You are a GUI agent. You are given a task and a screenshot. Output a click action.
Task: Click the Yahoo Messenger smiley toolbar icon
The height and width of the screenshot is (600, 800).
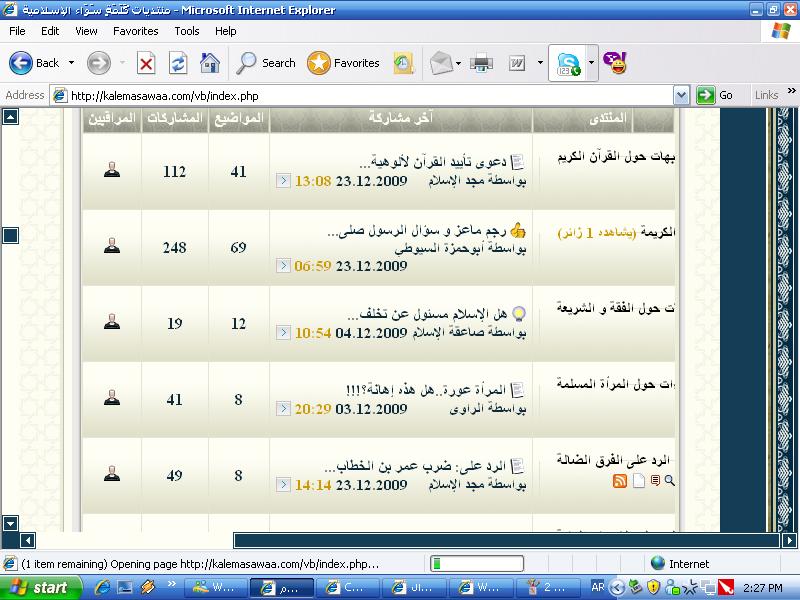616,63
